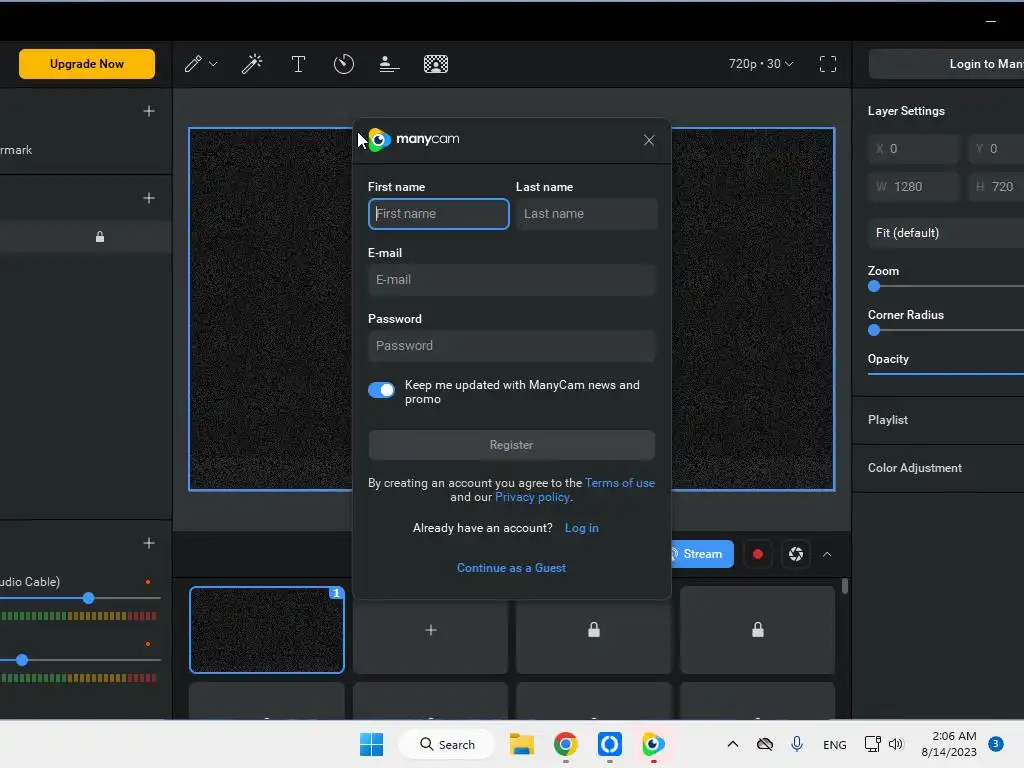Click the Log in link
Image resolution: width=1024 pixels, height=768 pixels.
coord(581,528)
